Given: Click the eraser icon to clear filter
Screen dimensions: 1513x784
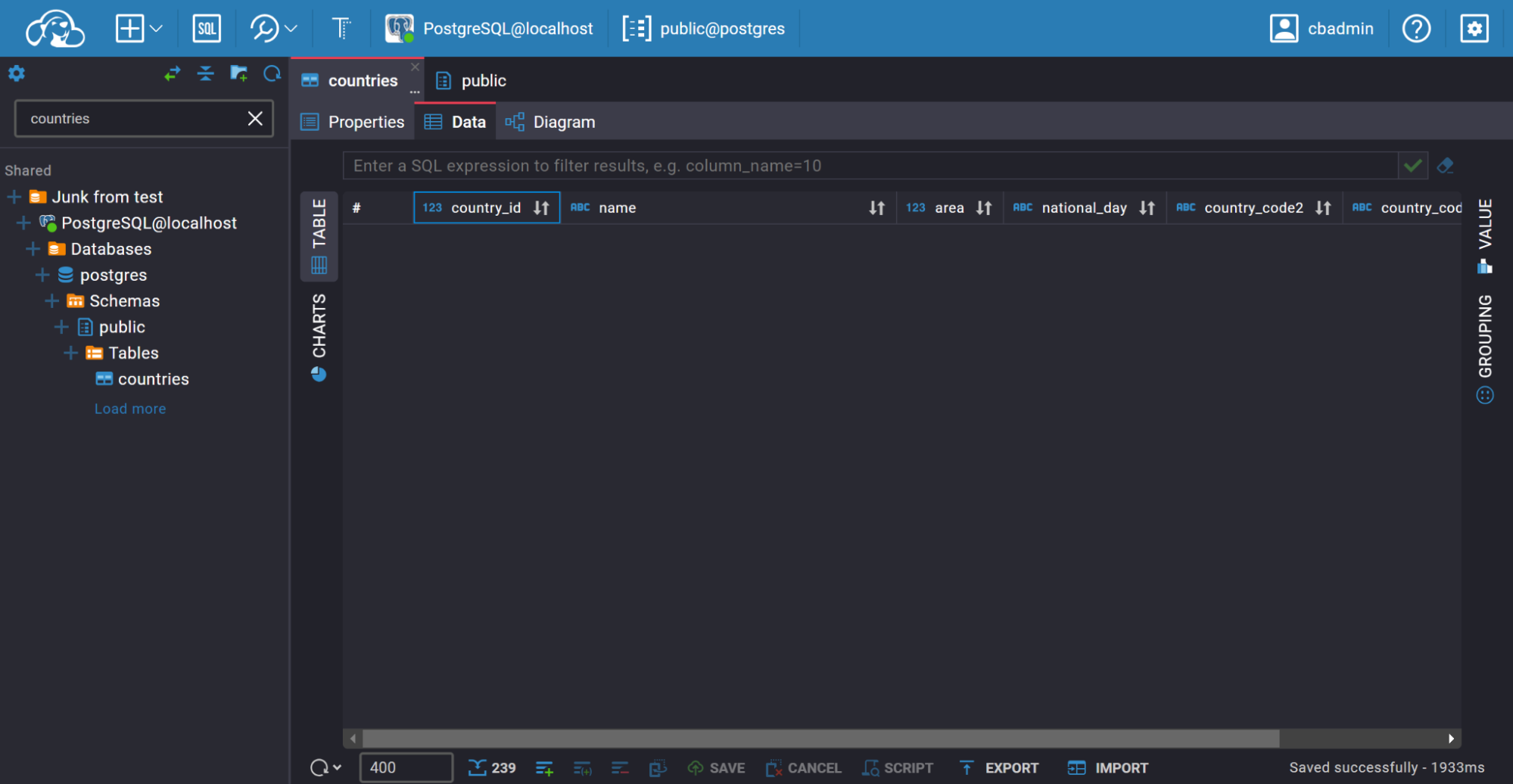Looking at the screenshot, I should [1445, 165].
